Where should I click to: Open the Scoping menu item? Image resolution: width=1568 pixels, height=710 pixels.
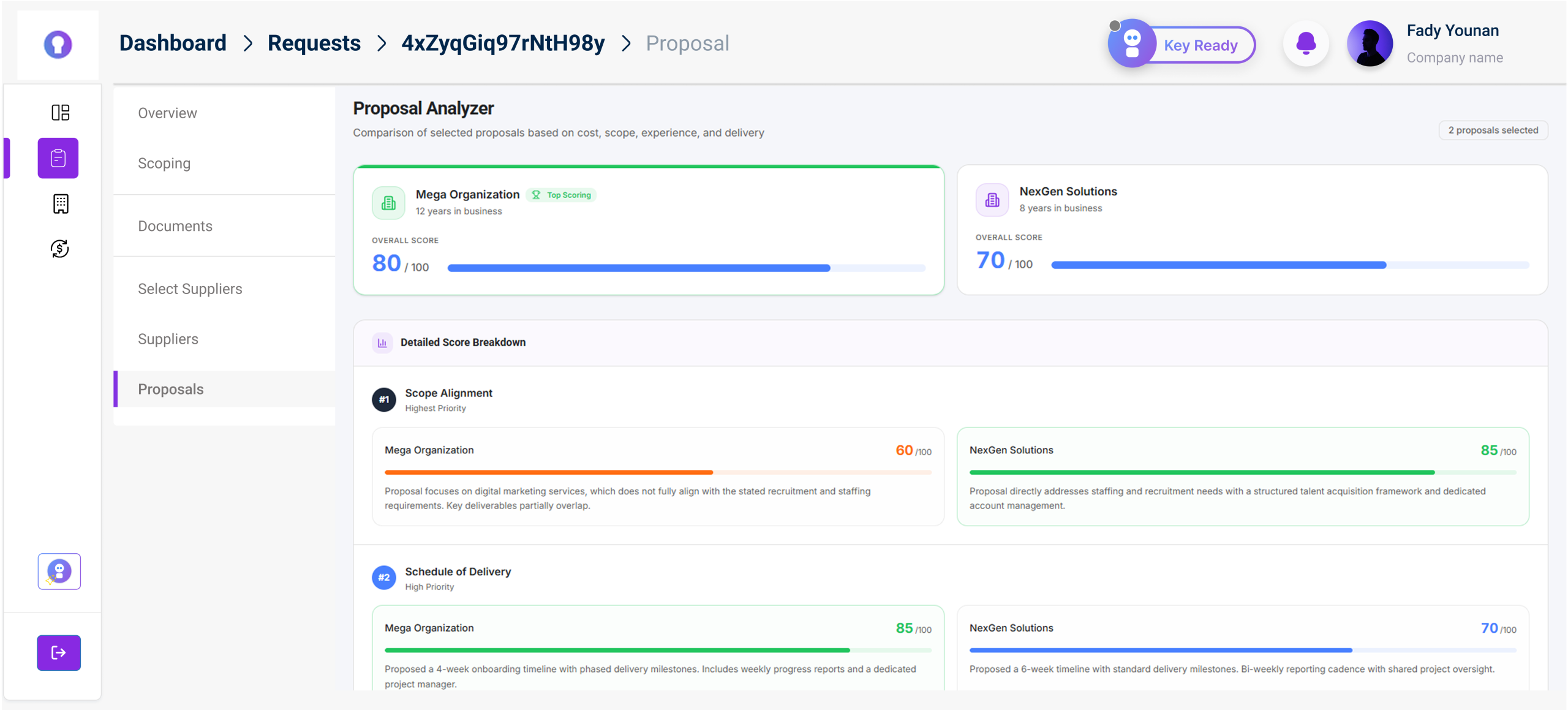(164, 164)
